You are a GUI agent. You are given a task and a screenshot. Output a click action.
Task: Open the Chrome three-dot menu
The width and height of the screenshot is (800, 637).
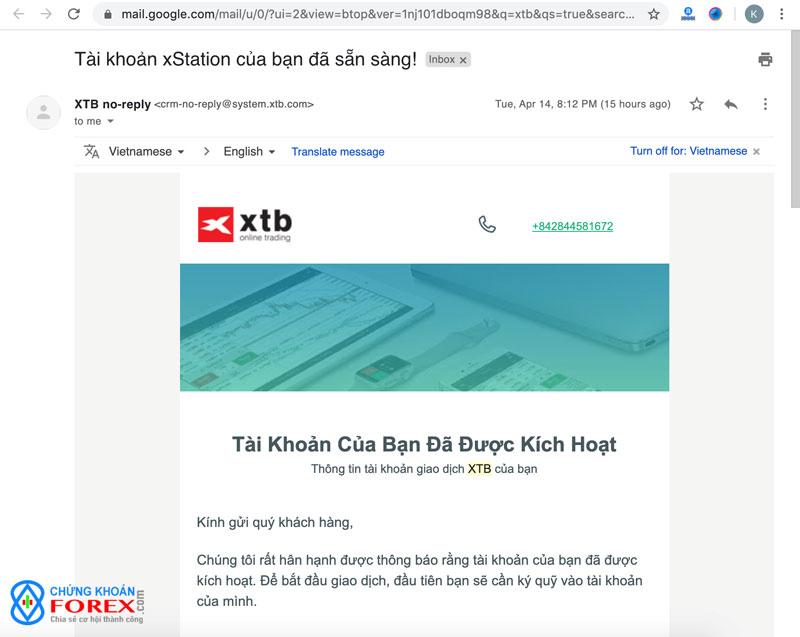pyautogui.click(x=781, y=14)
